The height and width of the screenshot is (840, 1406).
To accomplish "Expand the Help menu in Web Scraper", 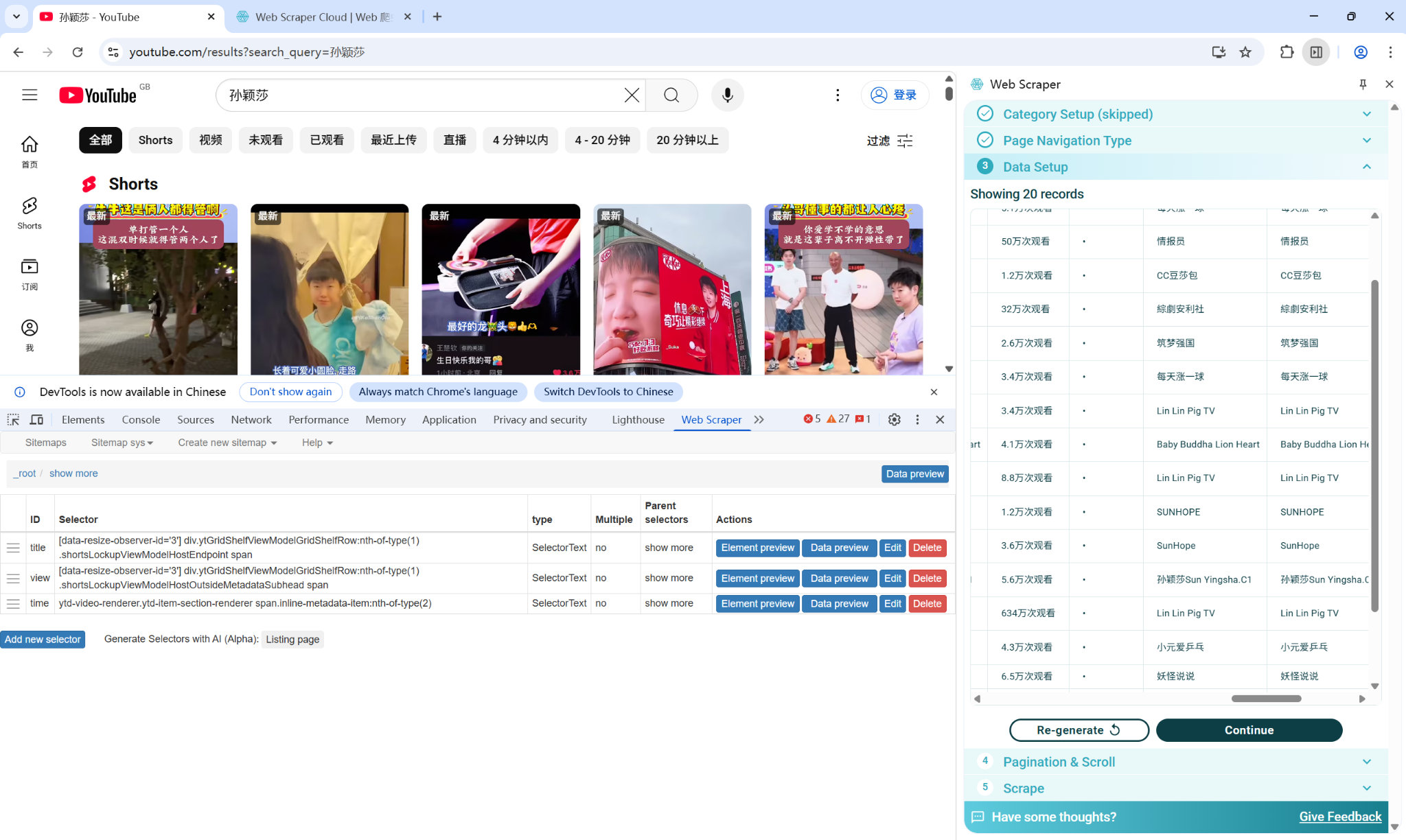I will click(316, 442).
